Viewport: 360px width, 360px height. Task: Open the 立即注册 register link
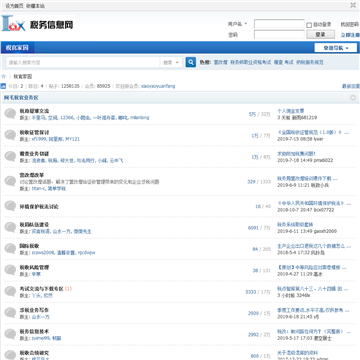350,35
